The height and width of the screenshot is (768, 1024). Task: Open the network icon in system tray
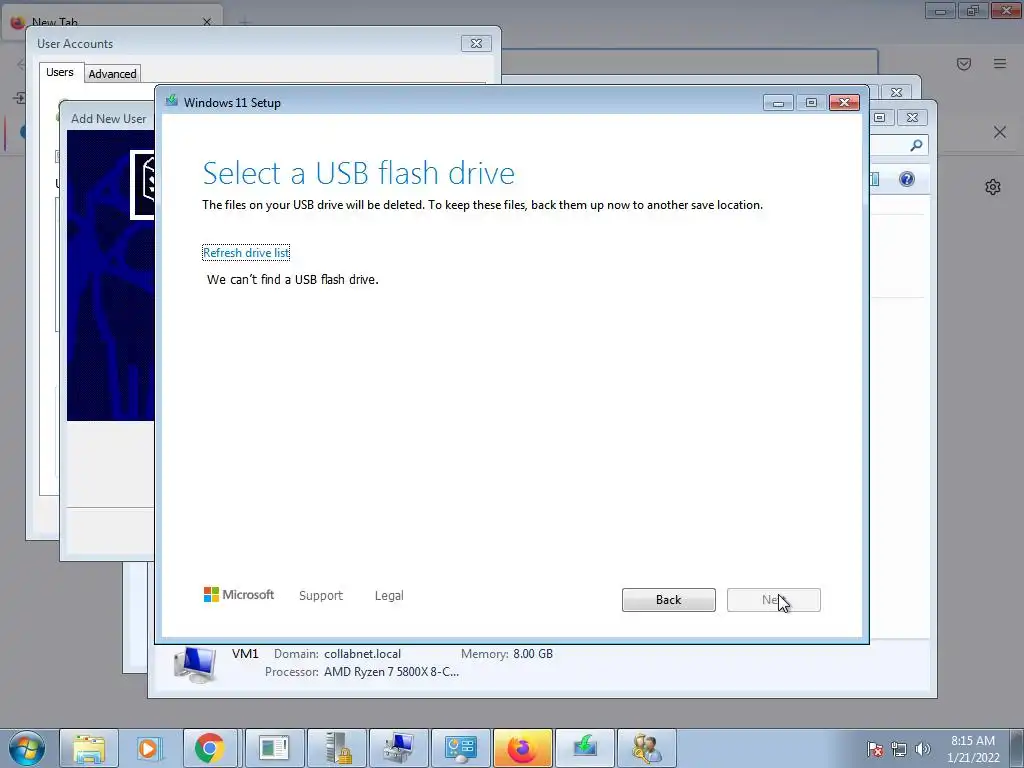(x=899, y=749)
